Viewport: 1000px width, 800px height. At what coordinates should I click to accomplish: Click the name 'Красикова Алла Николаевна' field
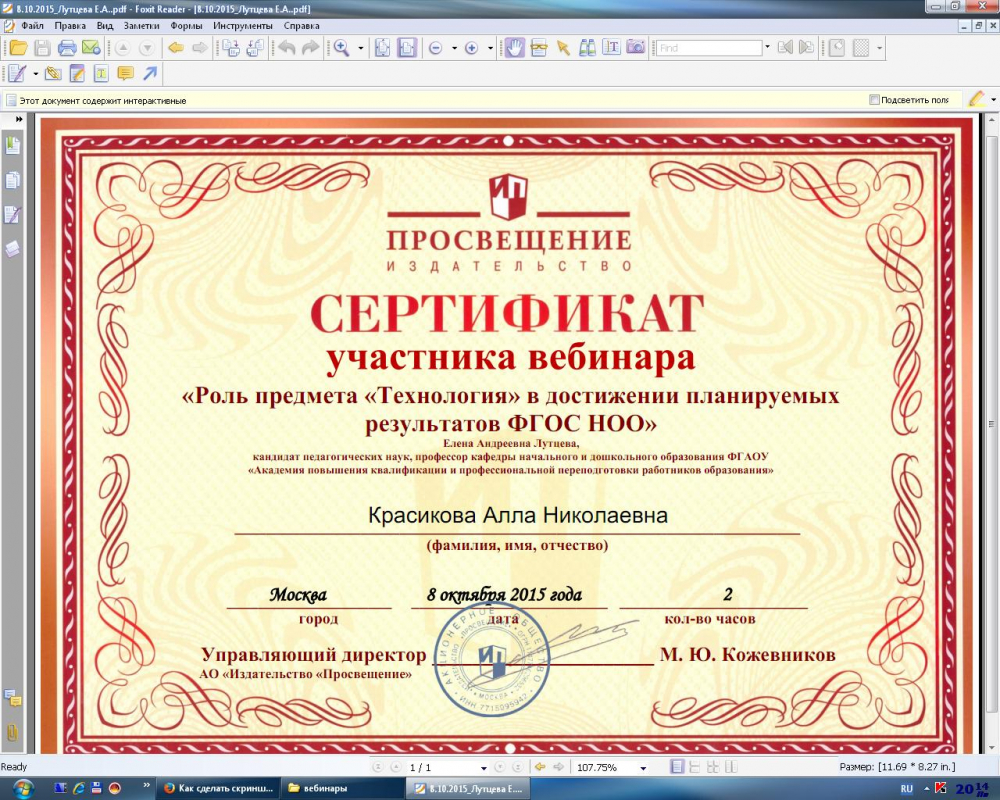(517, 515)
